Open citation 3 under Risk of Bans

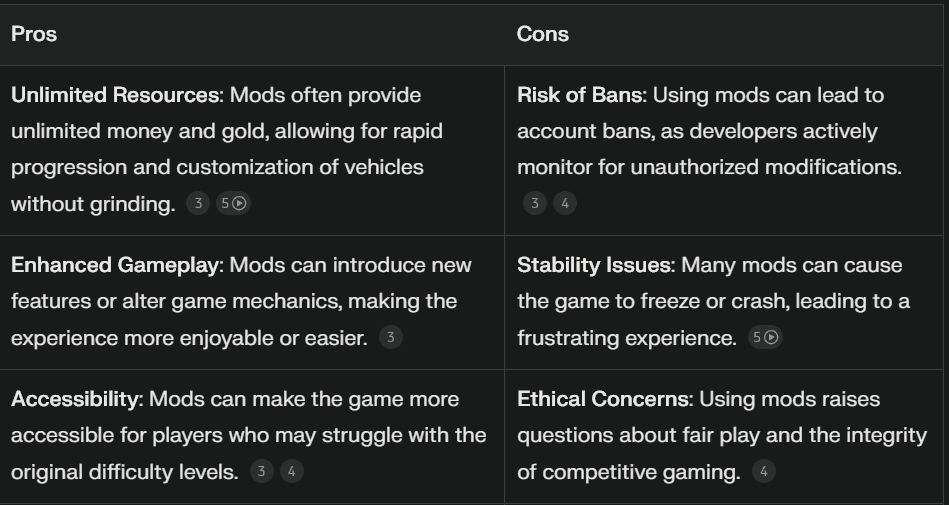pos(534,203)
